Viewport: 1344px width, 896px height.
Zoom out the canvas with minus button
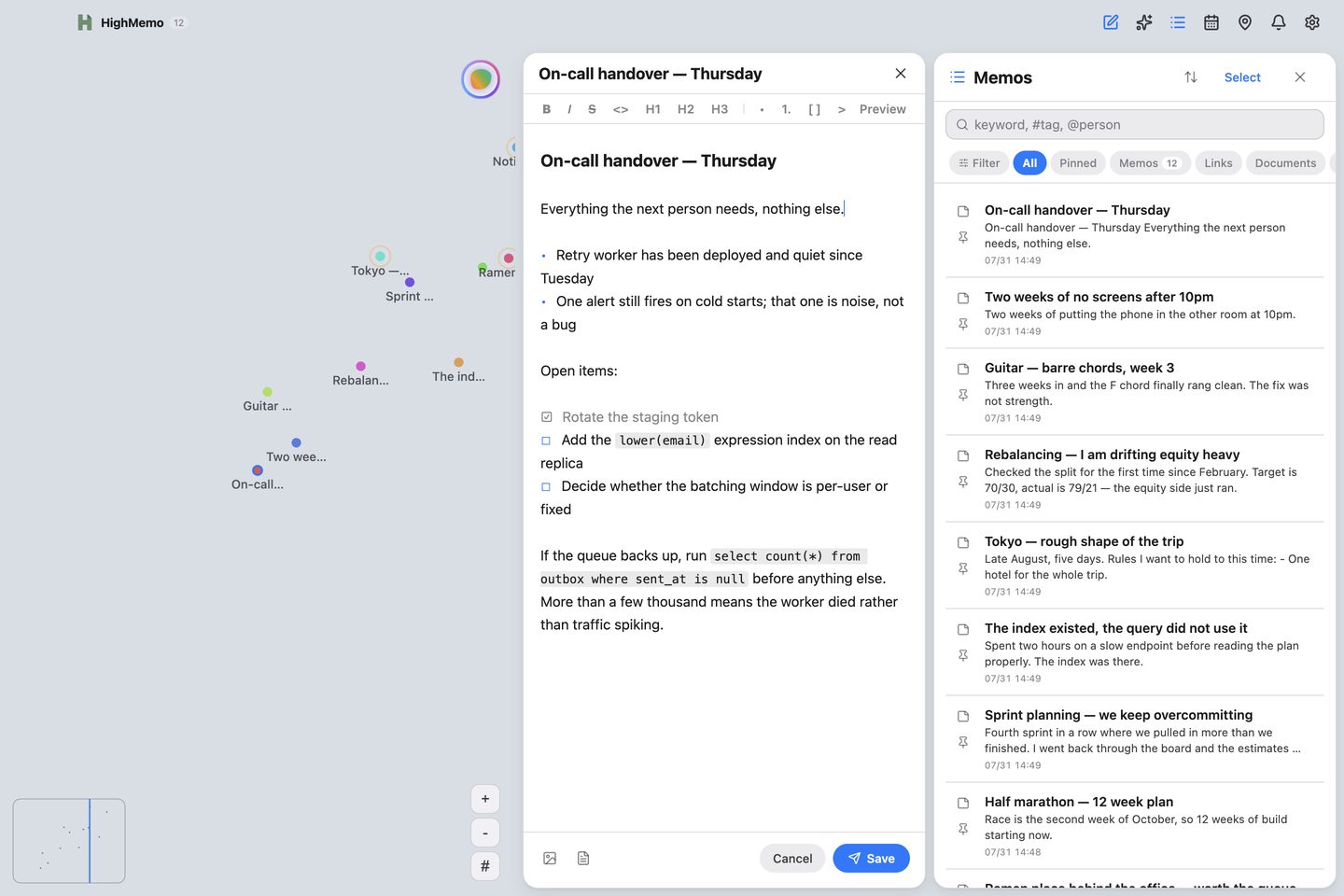tap(485, 833)
